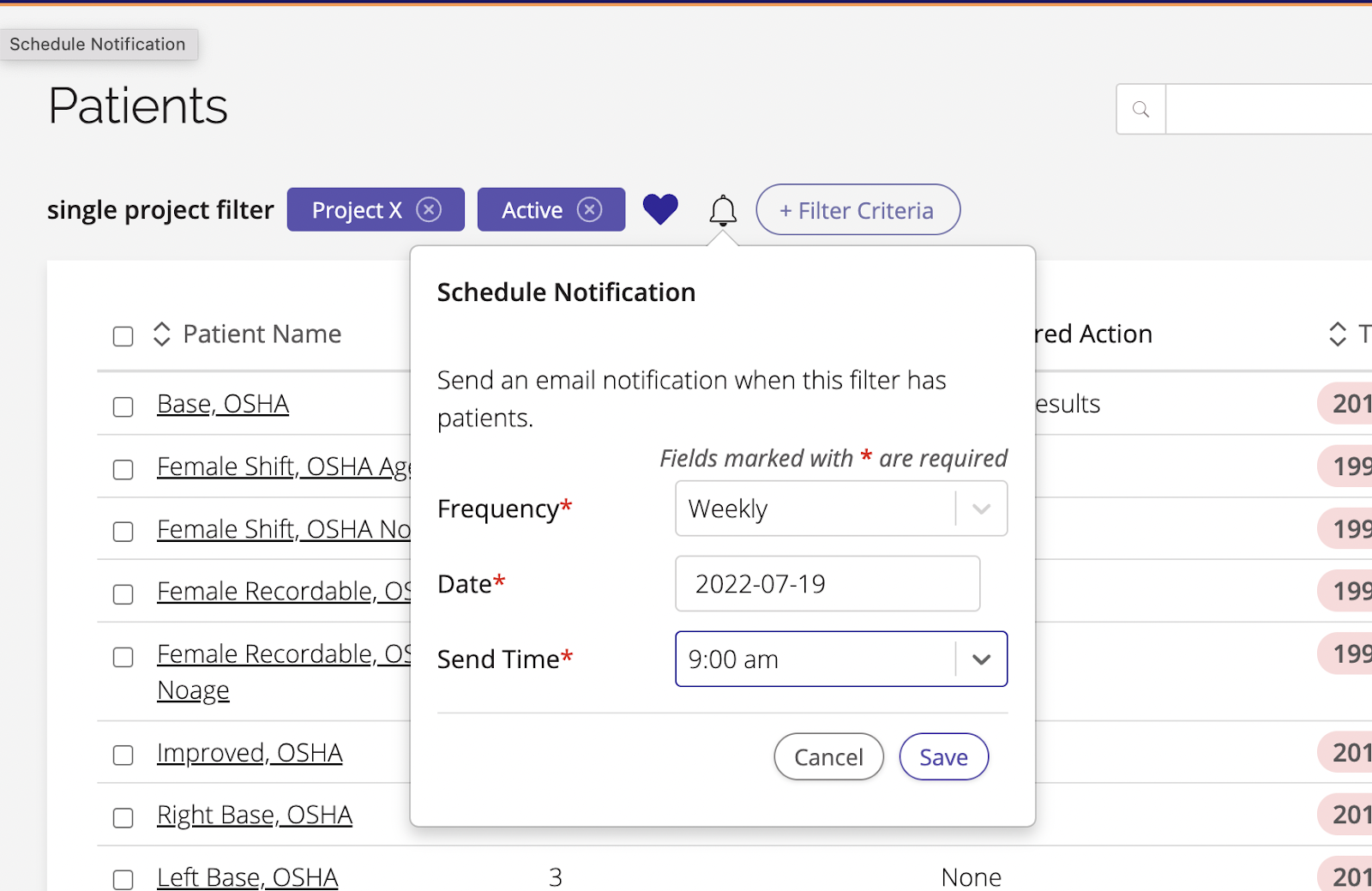The height and width of the screenshot is (891, 1372).
Task: Click the None cell in Left Base row
Action: click(972, 876)
